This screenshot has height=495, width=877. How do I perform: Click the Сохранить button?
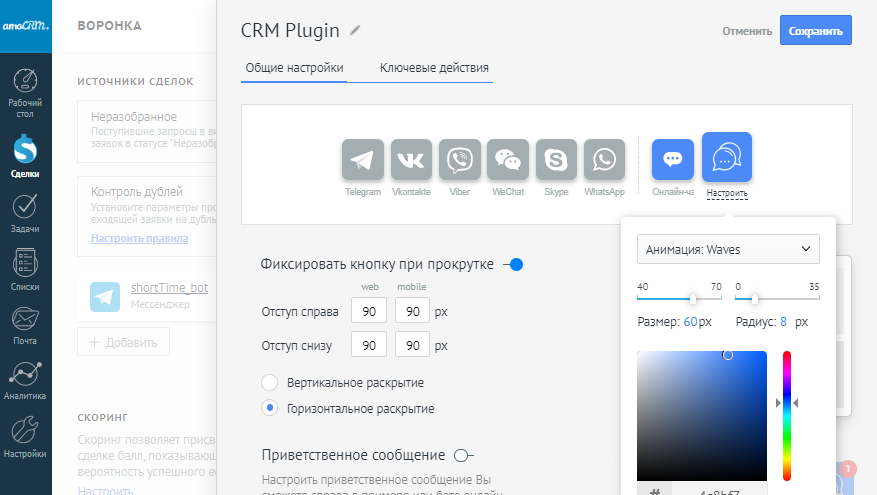(815, 31)
